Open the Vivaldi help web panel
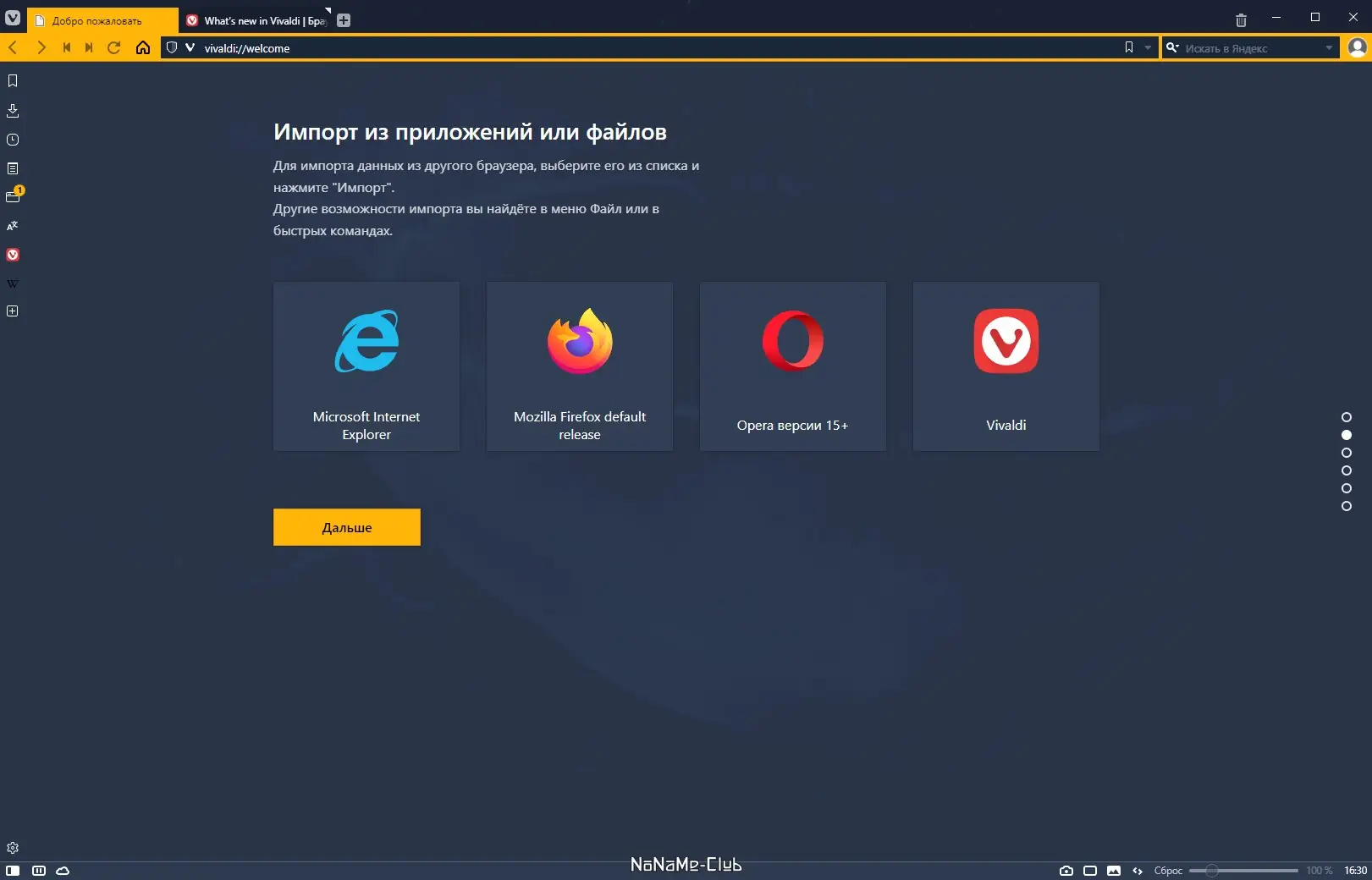This screenshot has height=880, width=1372. [x=13, y=255]
